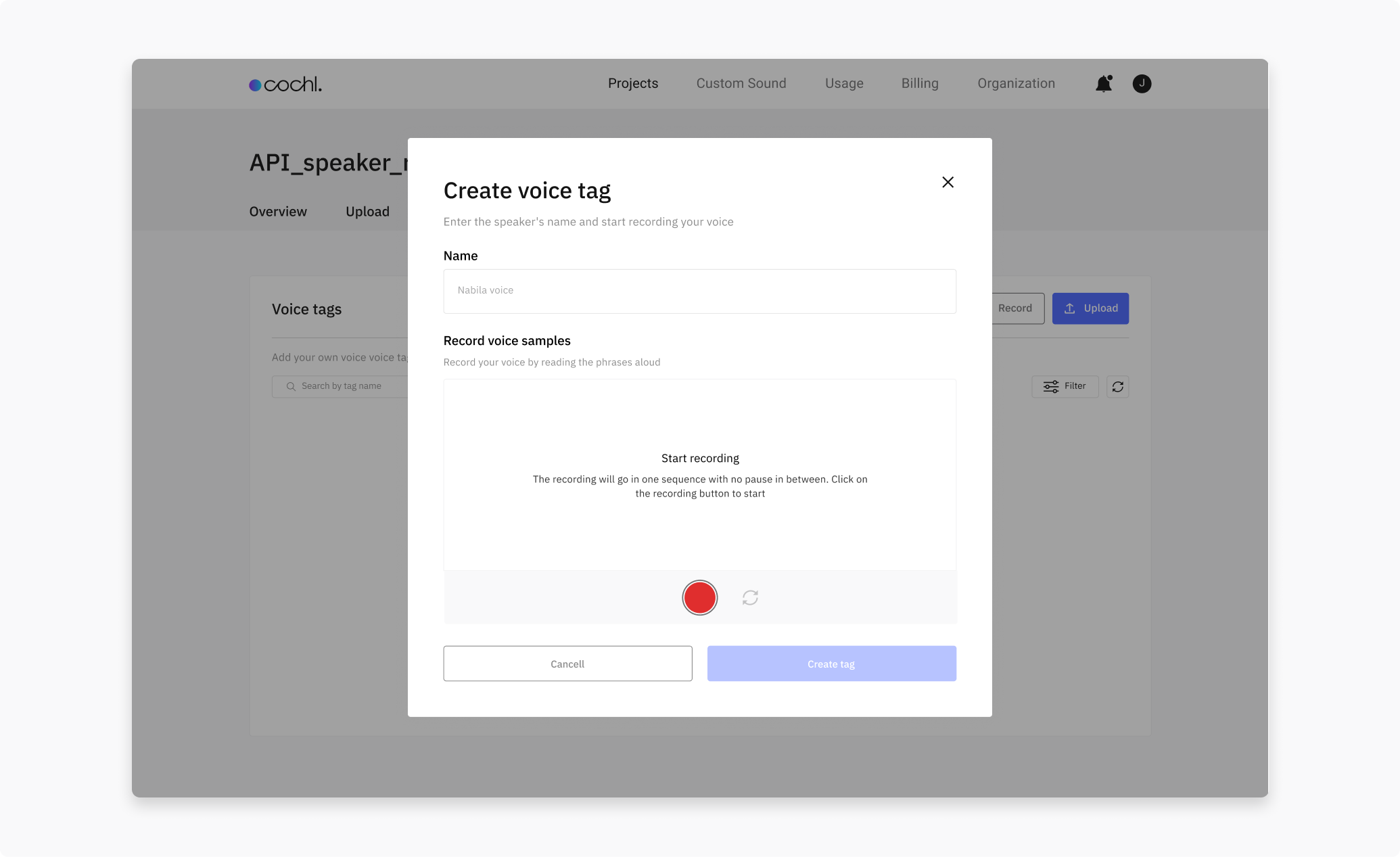Screen dimensions: 1400x857
Task: Open Custom Sound in top navigation
Action: click(x=741, y=83)
